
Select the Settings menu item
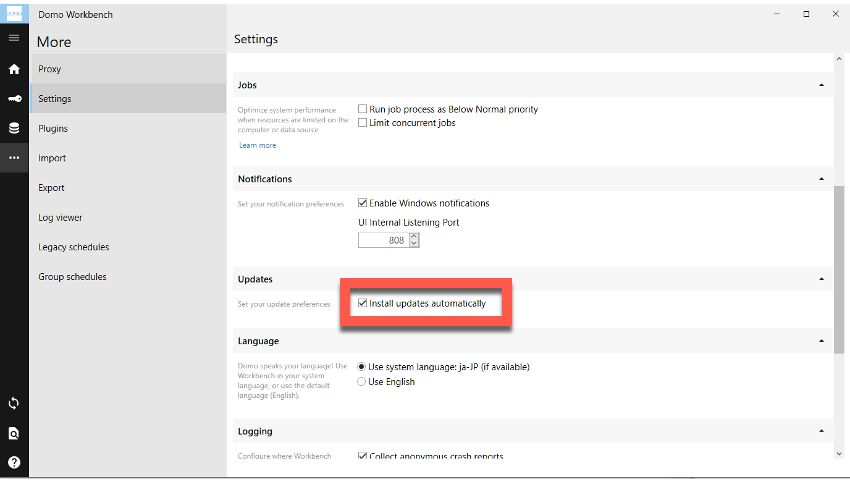[x=128, y=99]
